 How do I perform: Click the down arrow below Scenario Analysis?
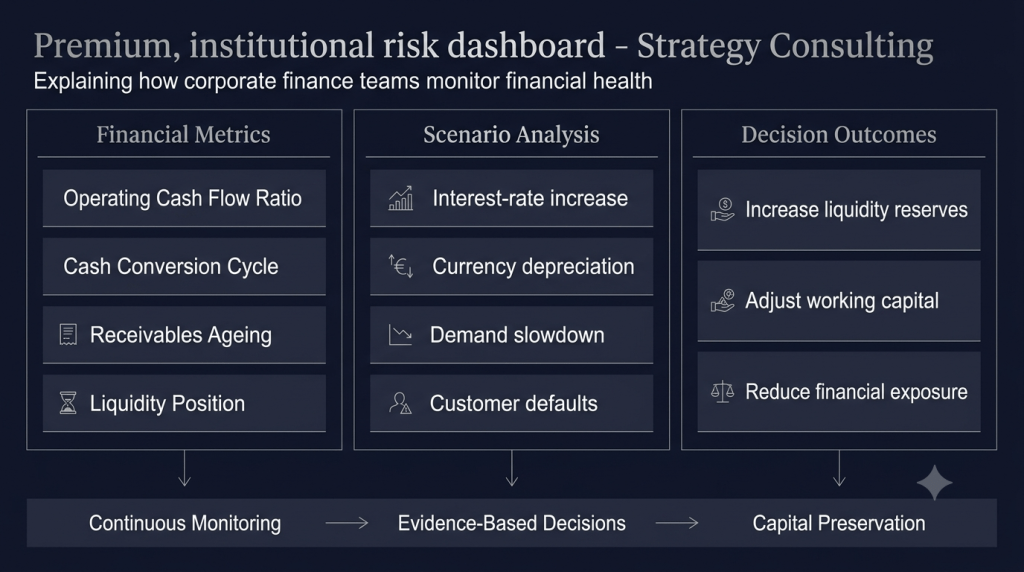(x=512, y=469)
